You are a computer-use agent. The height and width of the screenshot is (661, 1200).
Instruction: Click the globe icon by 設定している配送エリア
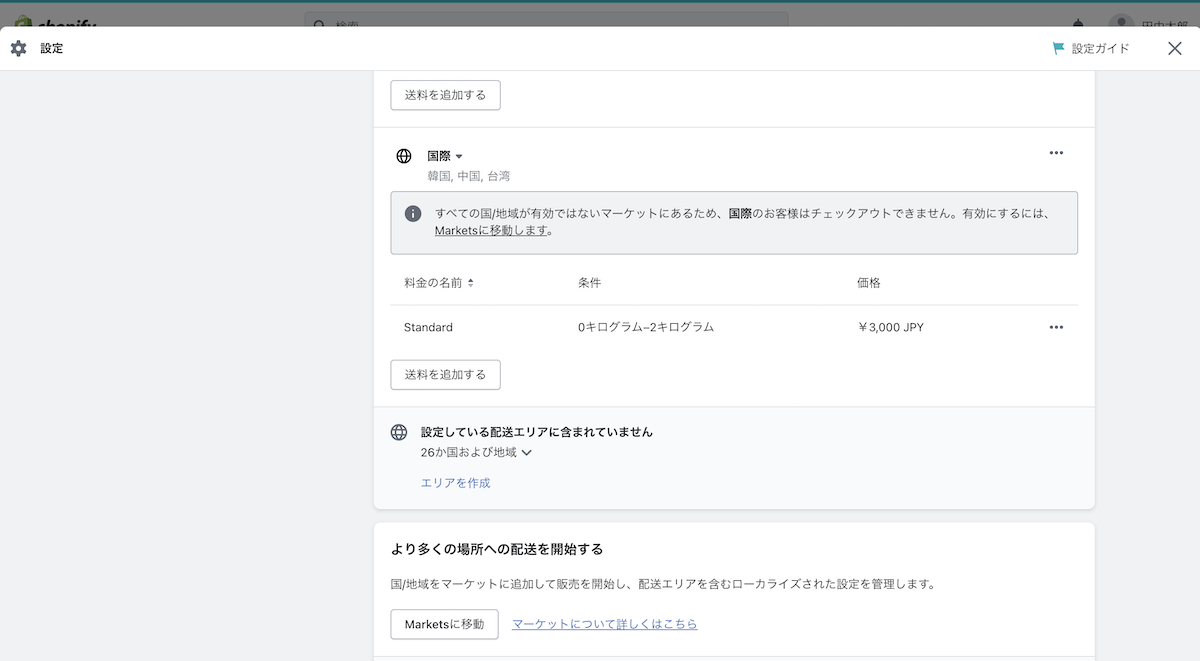pos(399,432)
